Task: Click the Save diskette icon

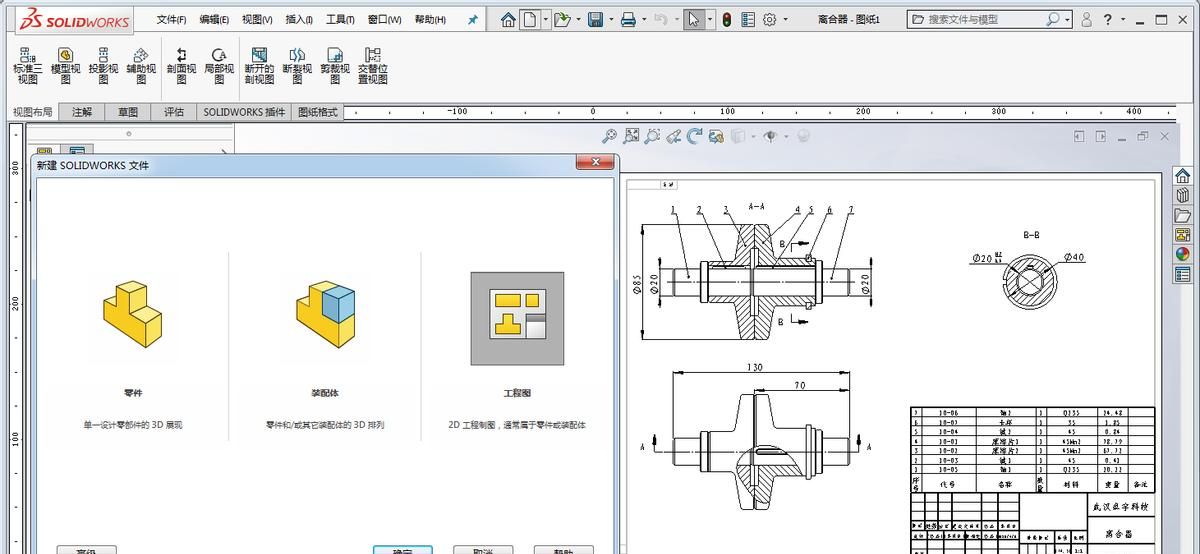Action: pos(595,19)
